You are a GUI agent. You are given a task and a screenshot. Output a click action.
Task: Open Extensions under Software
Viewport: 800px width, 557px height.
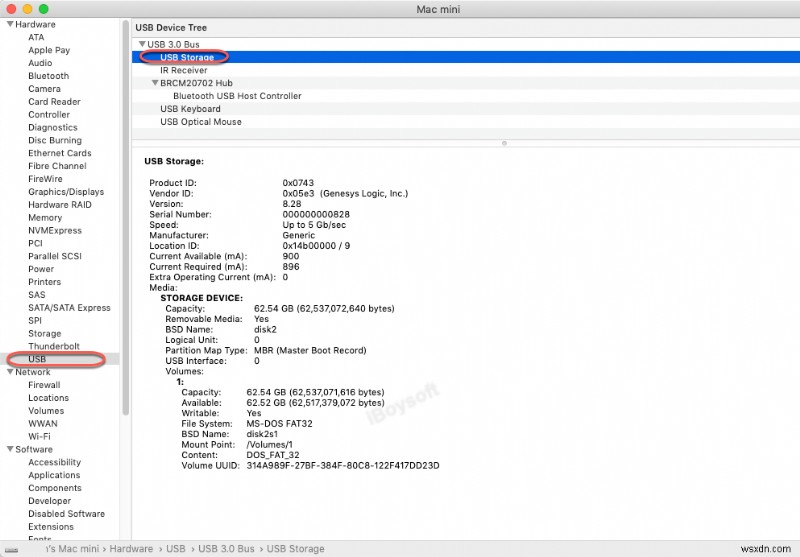click(51, 526)
